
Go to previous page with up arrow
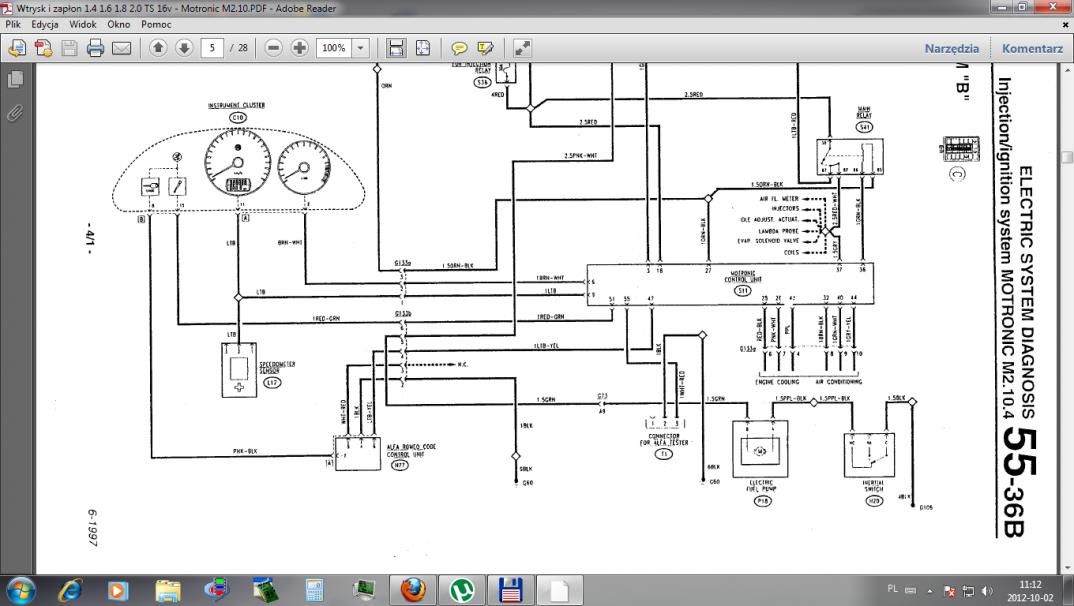pyautogui.click(x=158, y=48)
